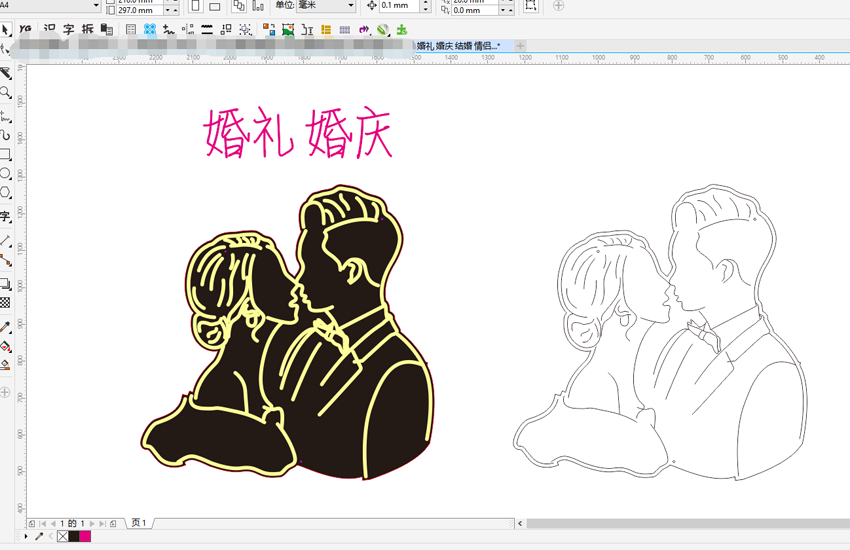This screenshot has width=850, height=550.
Task: Toggle current page size button
Action: click(258, 6)
